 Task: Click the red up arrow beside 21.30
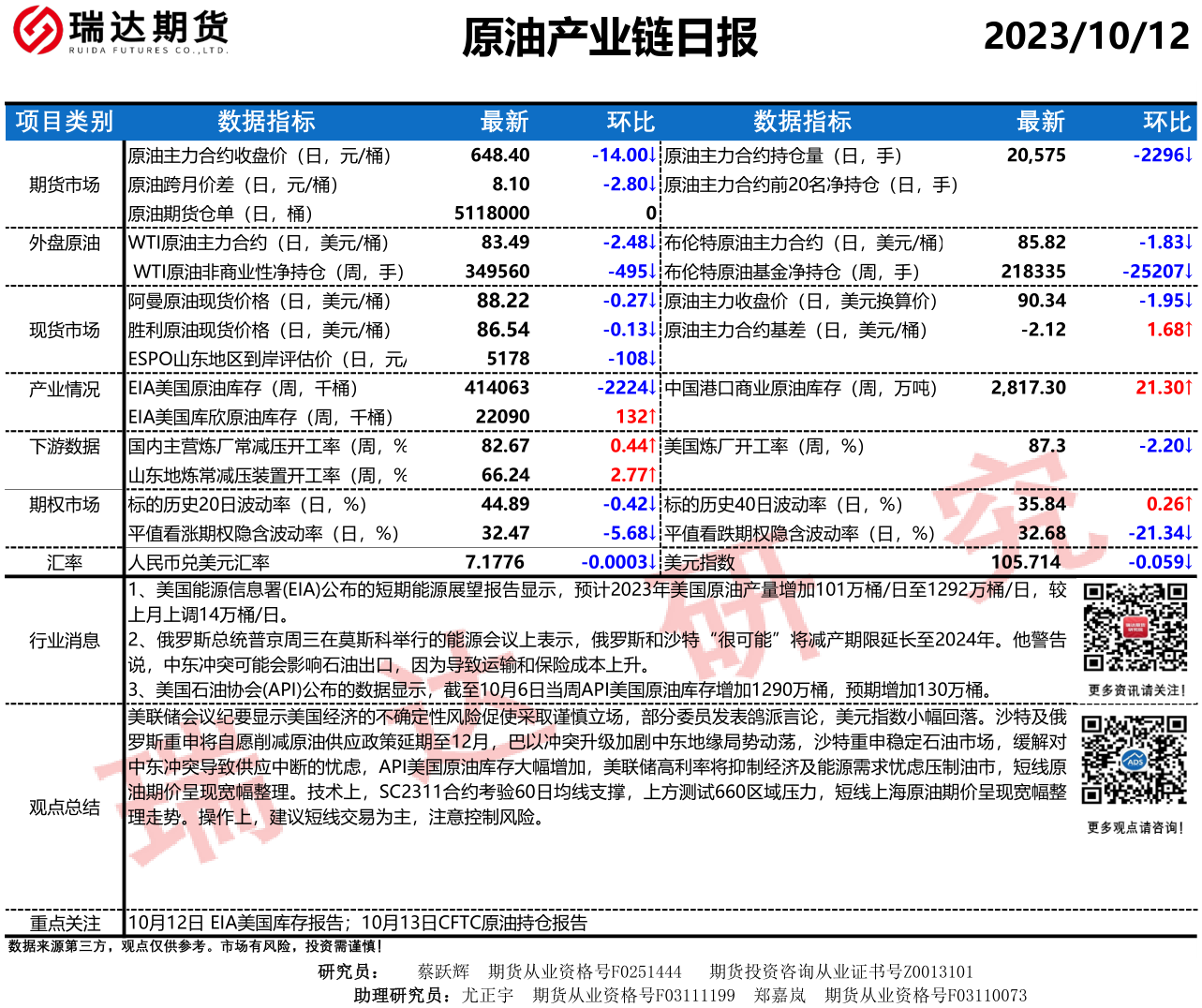coord(1188,388)
